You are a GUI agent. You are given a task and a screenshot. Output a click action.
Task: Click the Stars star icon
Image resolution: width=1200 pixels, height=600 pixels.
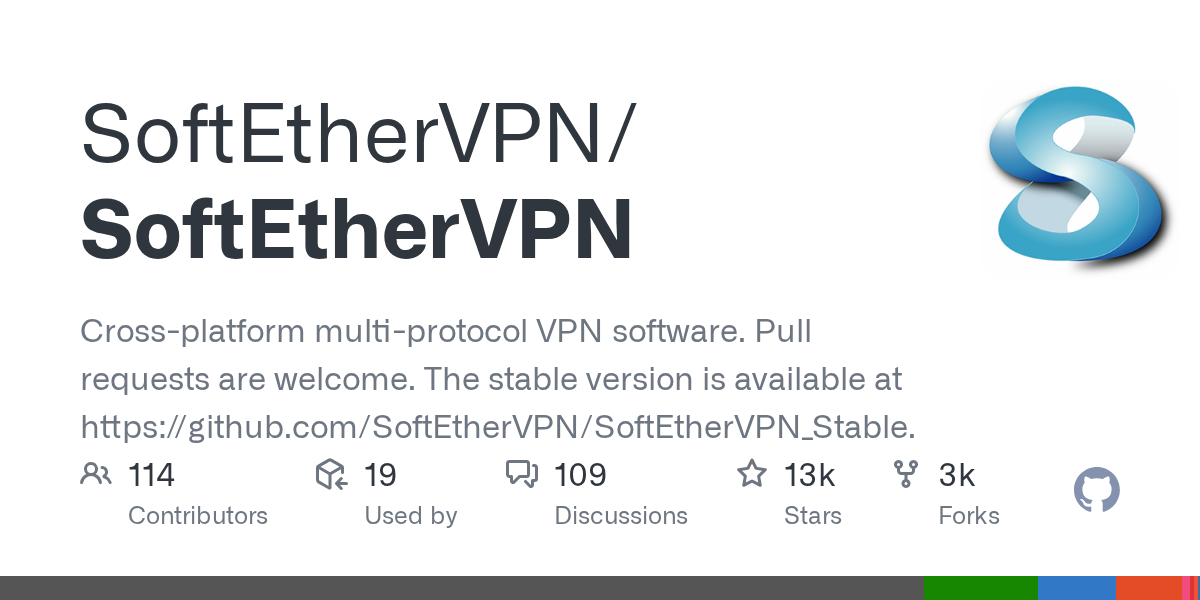click(x=752, y=473)
